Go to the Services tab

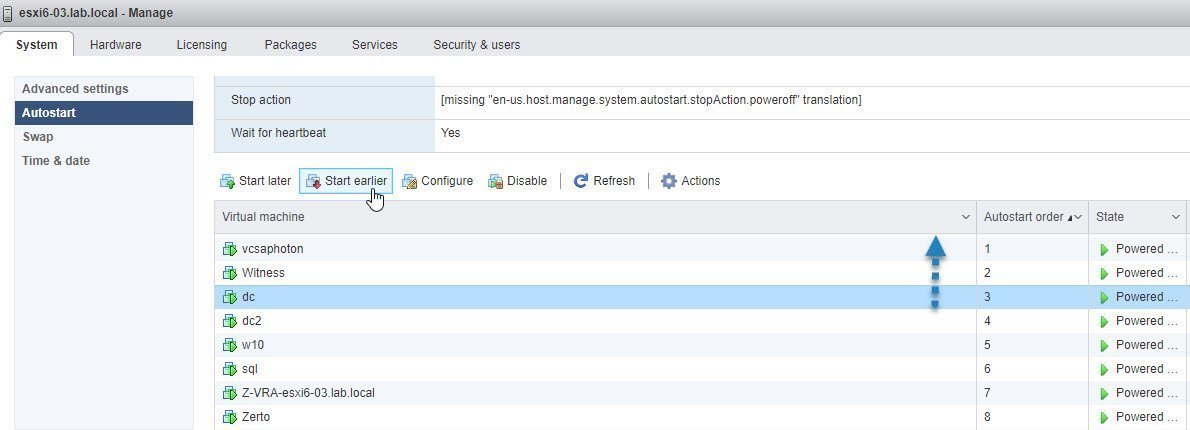click(x=375, y=45)
